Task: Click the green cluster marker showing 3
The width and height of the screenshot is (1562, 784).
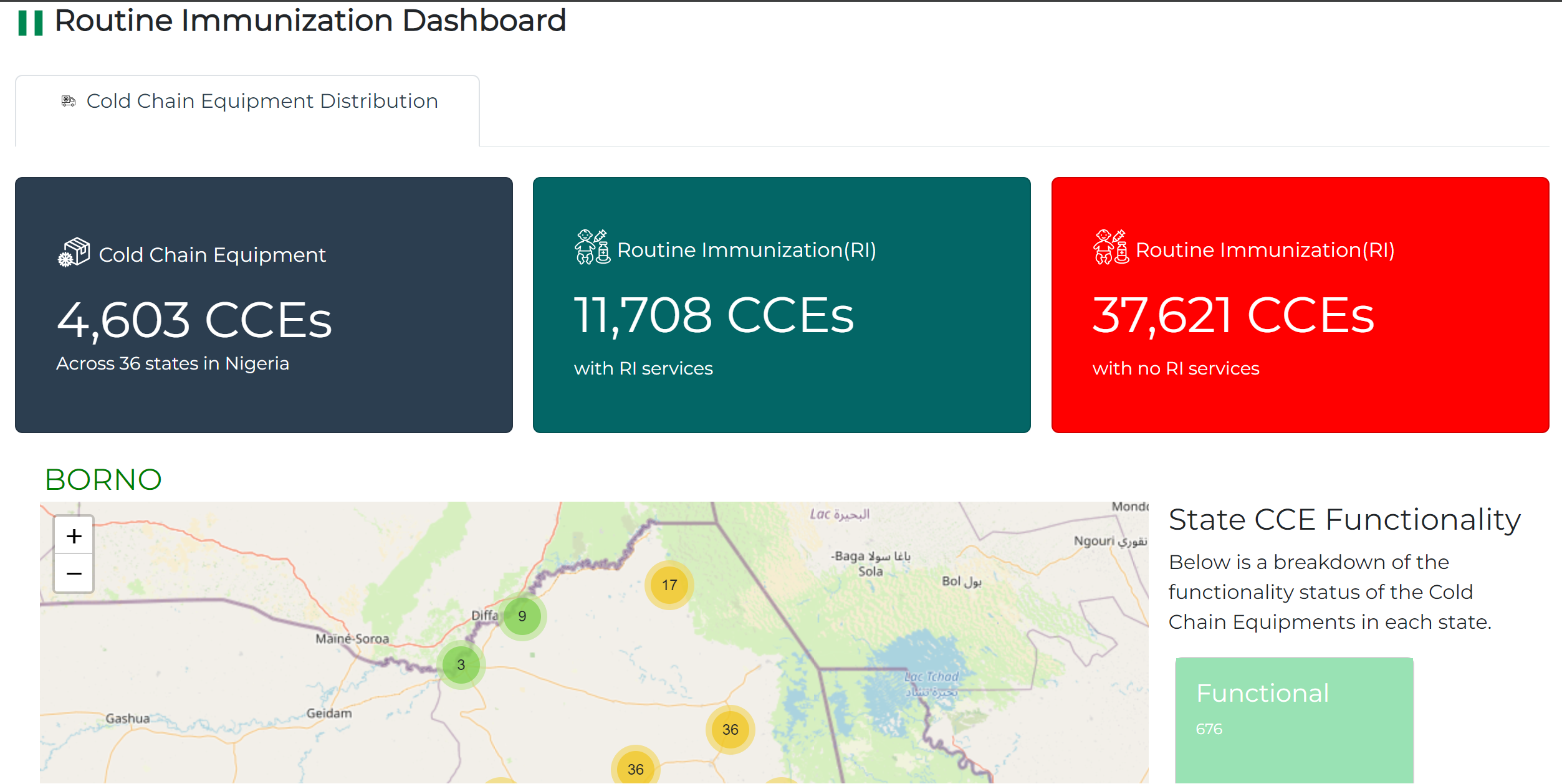Action: tap(461, 665)
